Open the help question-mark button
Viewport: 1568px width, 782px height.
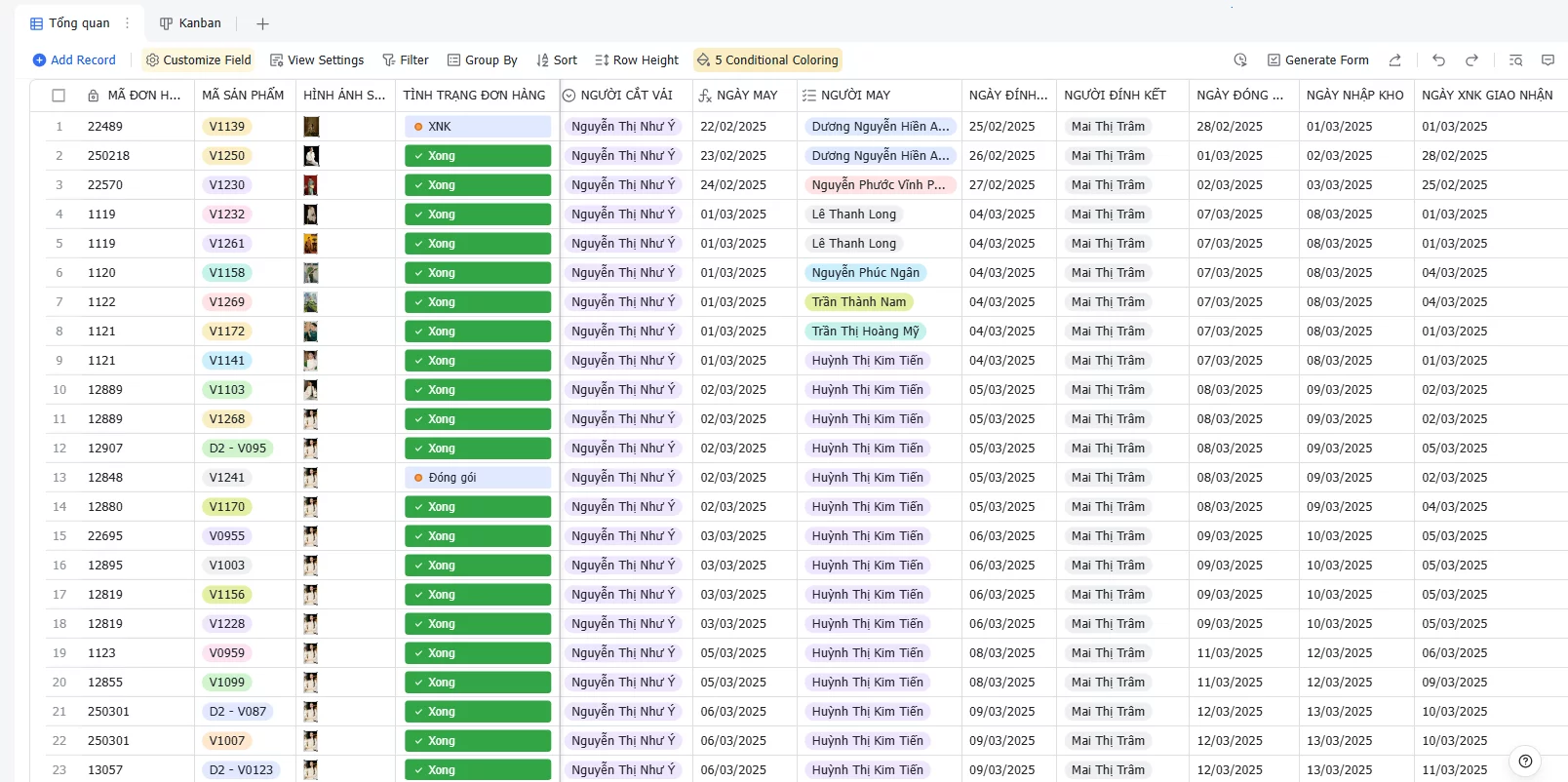(x=1525, y=761)
